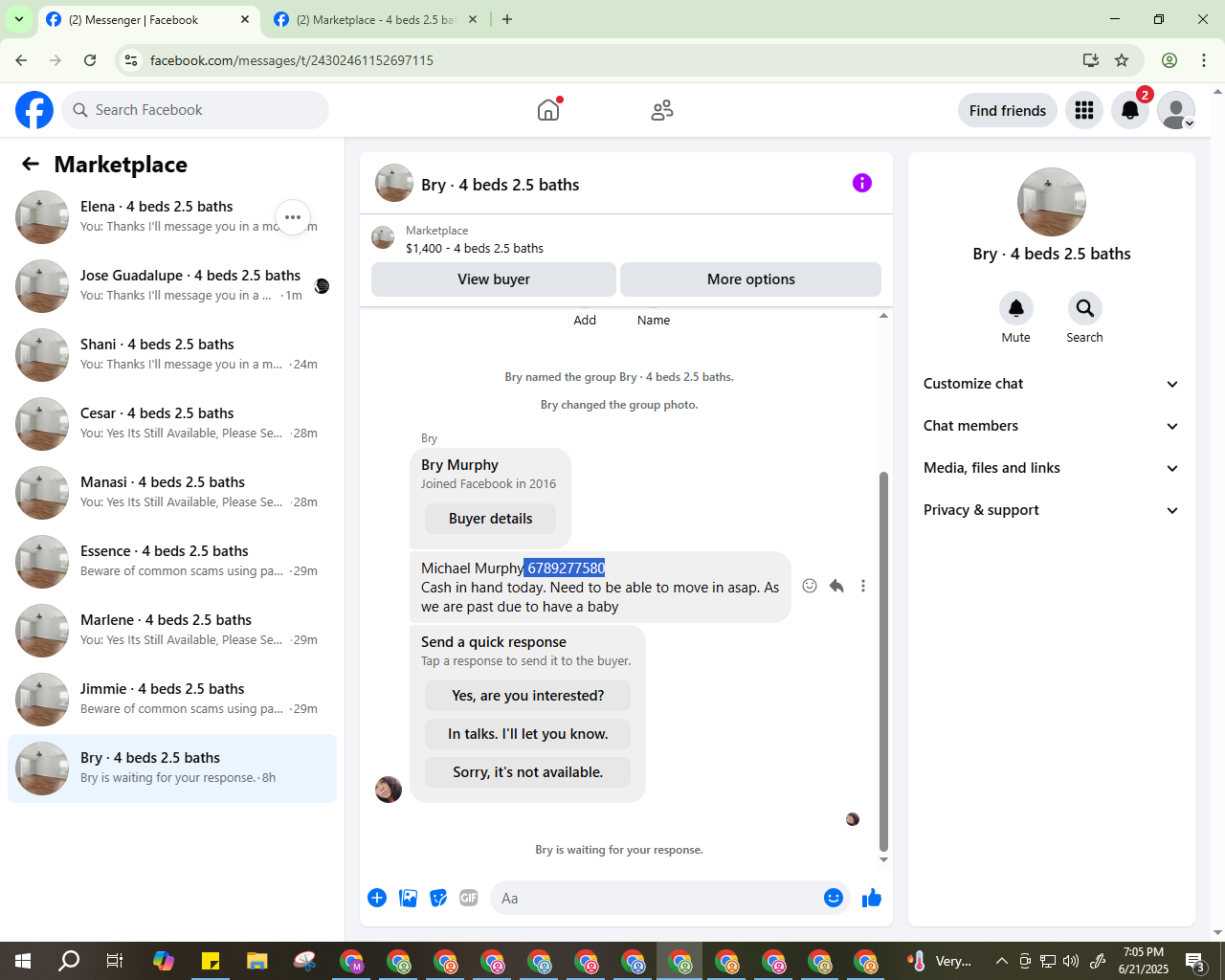This screenshot has height=980, width=1225.
Task: Search in conversation using magnifier icon
Action: [x=1084, y=308]
